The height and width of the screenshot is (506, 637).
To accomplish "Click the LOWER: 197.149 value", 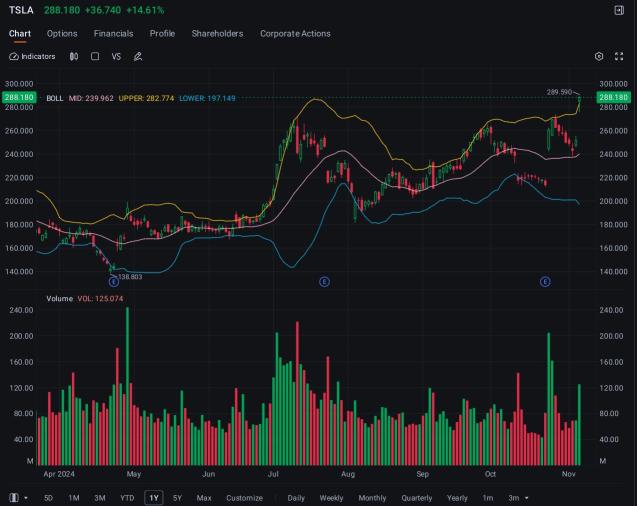I will pos(207,98).
